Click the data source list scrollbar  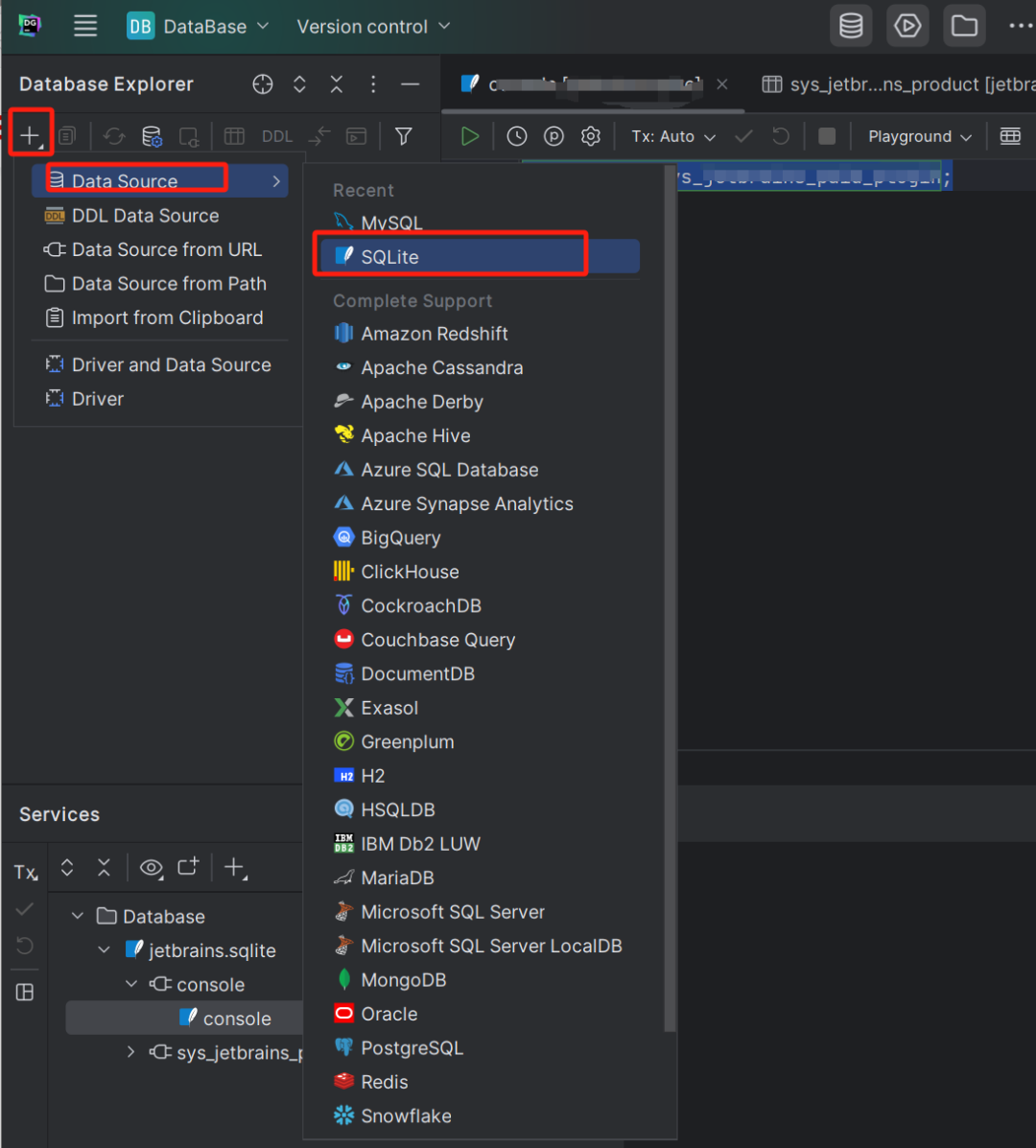(x=670, y=598)
